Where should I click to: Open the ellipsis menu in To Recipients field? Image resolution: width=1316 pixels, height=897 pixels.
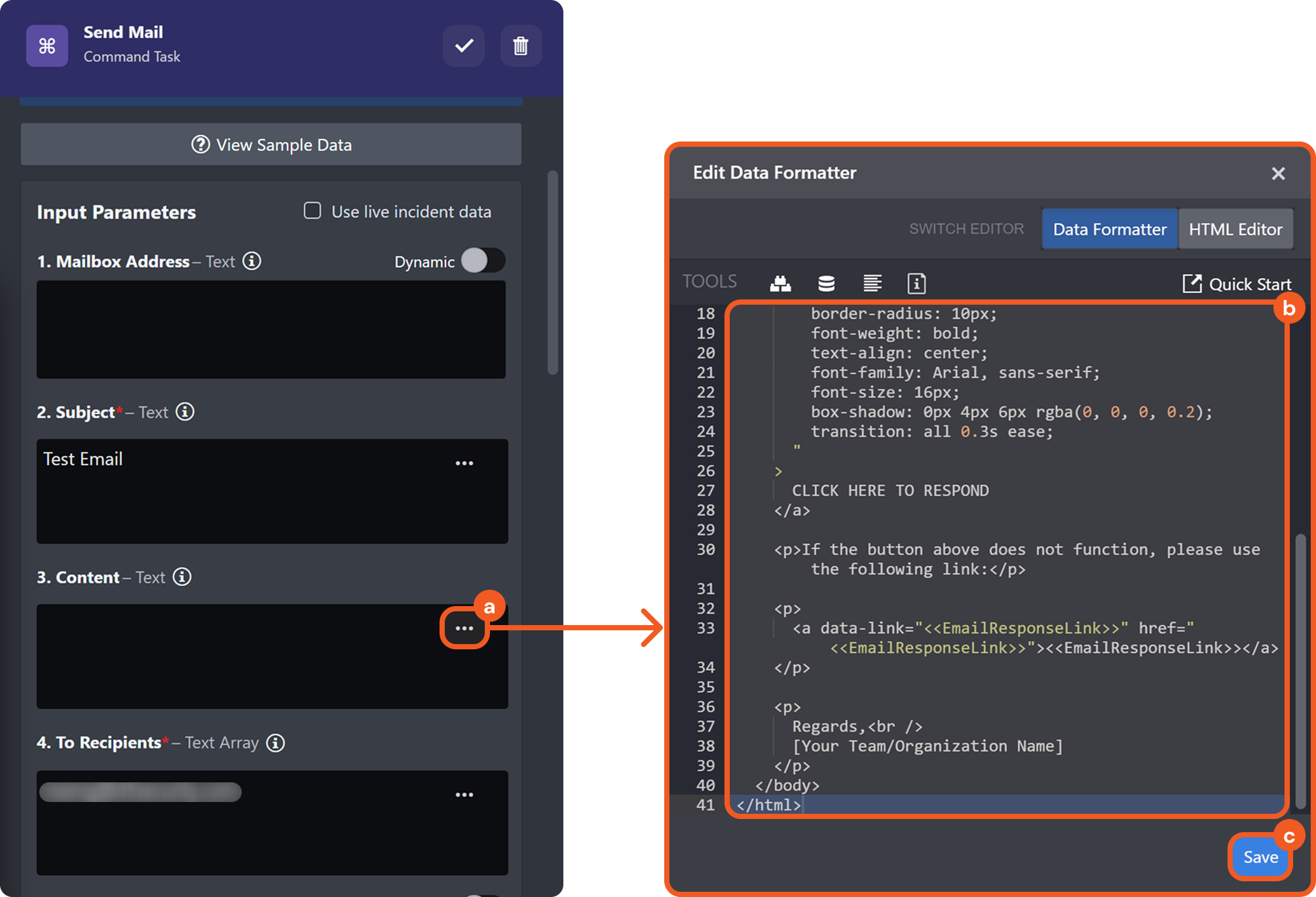[464, 795]
